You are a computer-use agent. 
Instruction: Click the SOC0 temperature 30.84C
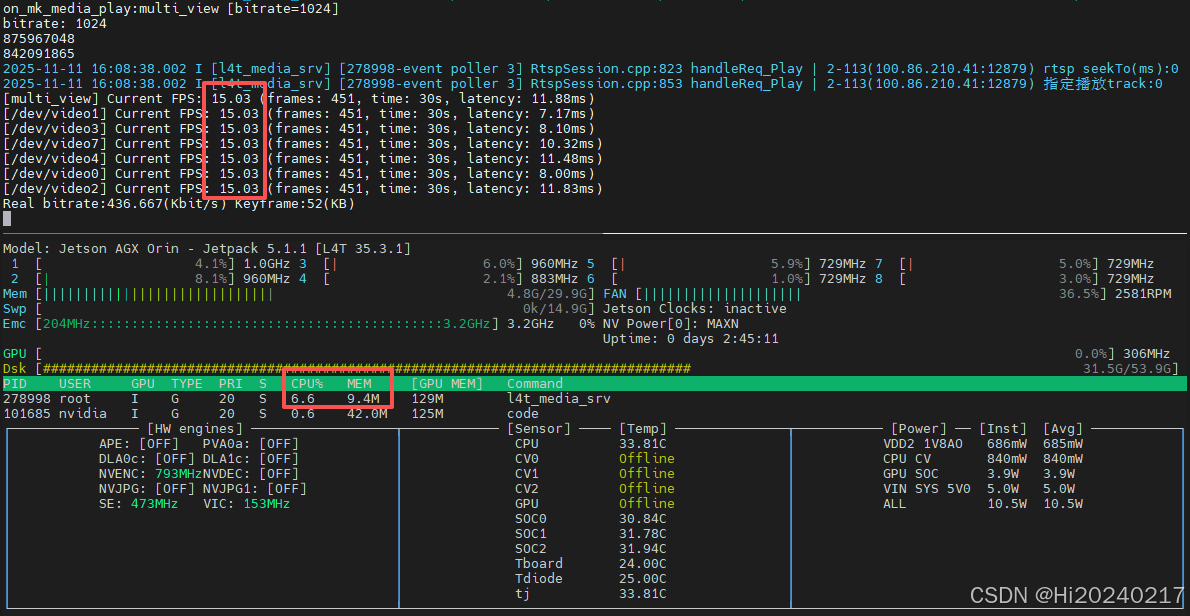[643, 518]
